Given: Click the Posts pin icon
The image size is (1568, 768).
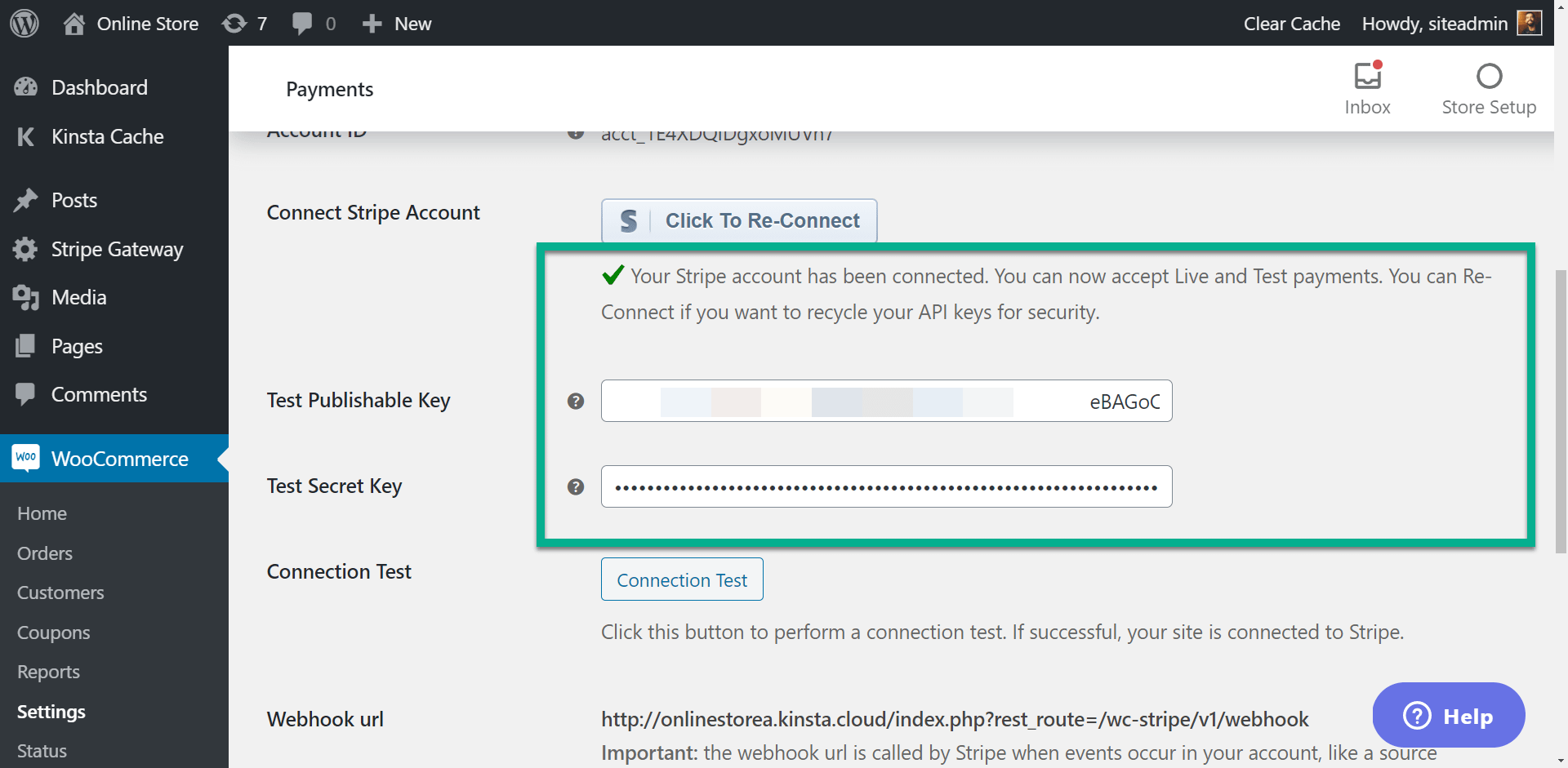Looking at the screenshot, I should pyautogui.click(x=26, y=200).
